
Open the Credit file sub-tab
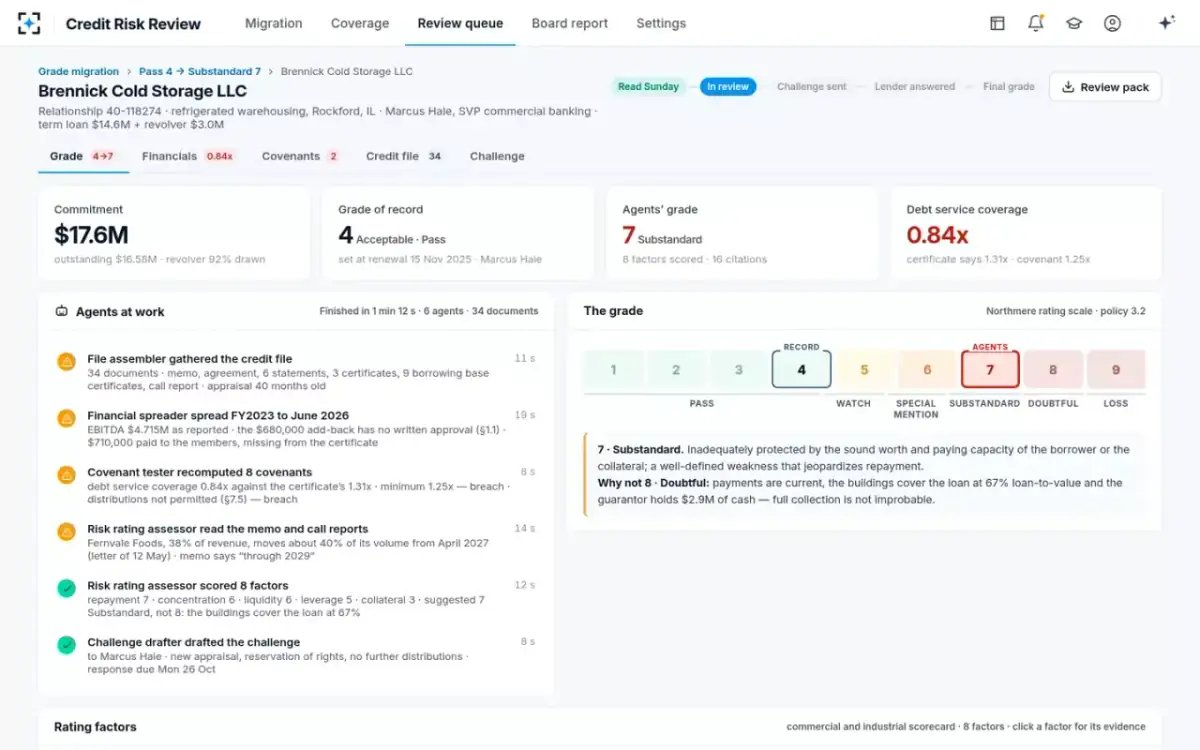[405, 156]
